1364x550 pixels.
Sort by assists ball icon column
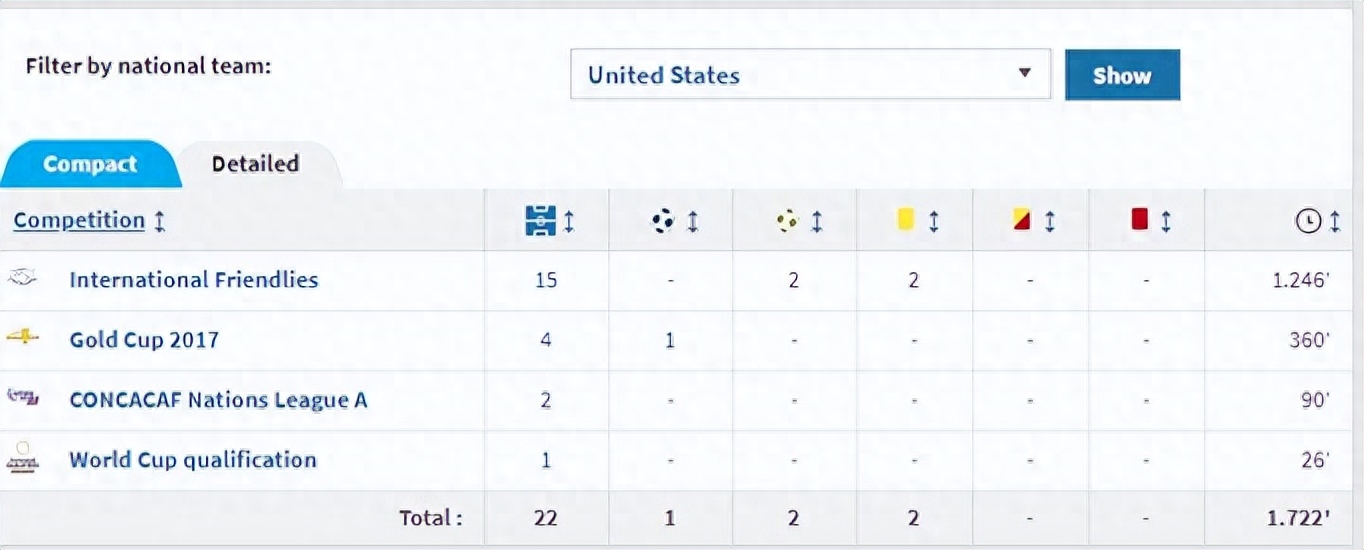[788, 221]
